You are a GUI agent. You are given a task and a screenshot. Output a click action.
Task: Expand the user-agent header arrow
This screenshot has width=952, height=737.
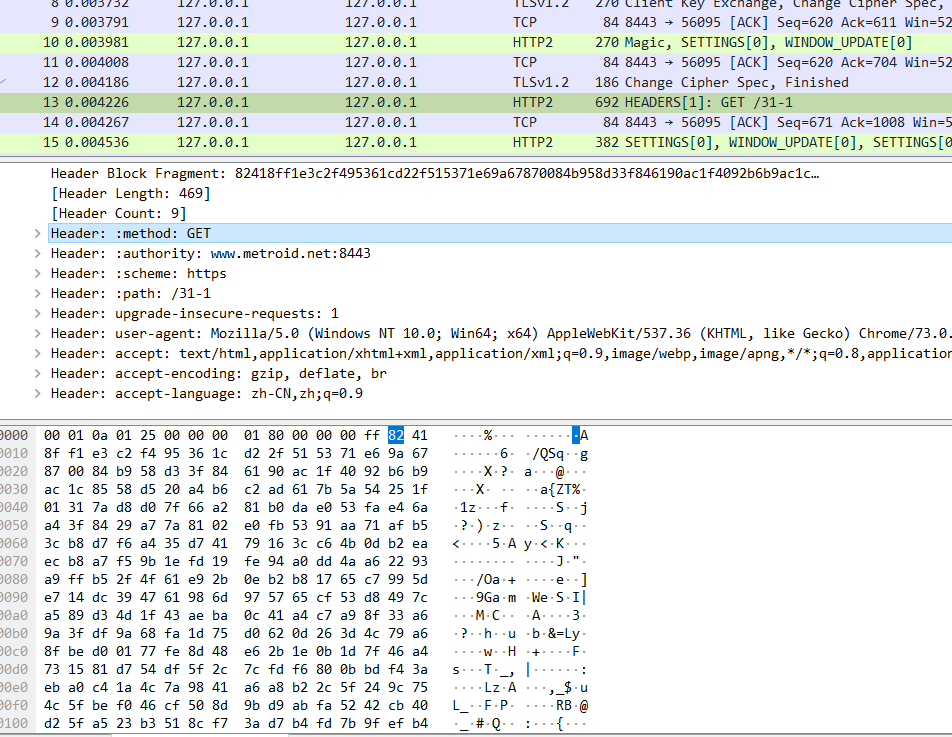38,333
